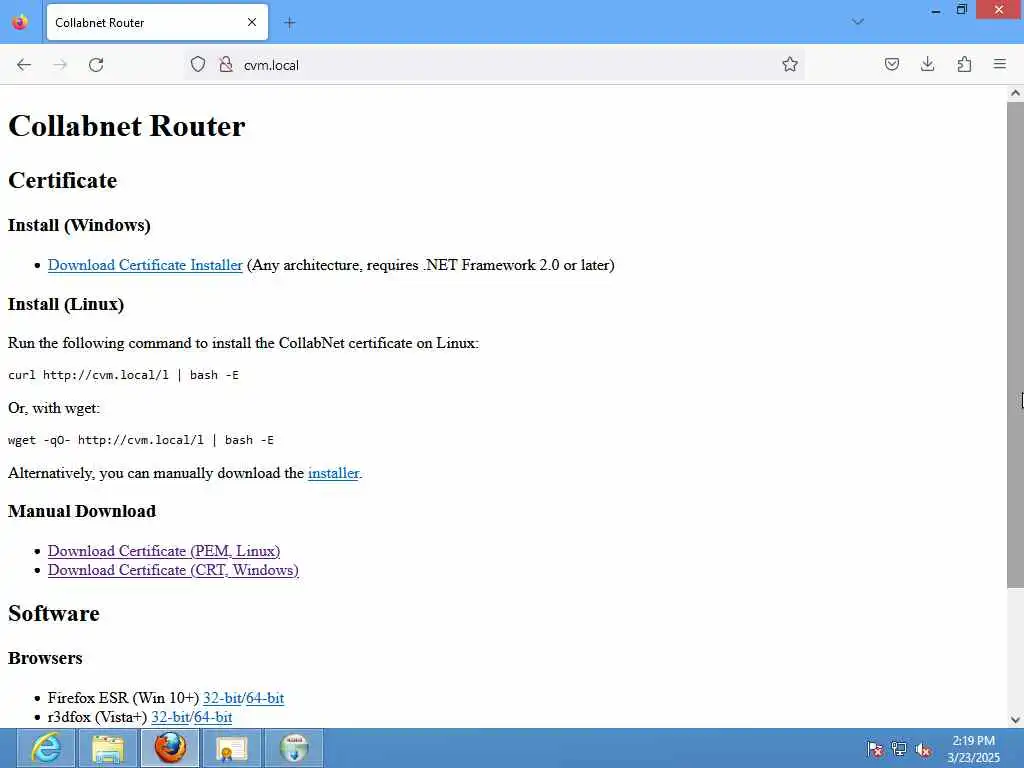Open the Firefox application menu

tap(1000, 64)
